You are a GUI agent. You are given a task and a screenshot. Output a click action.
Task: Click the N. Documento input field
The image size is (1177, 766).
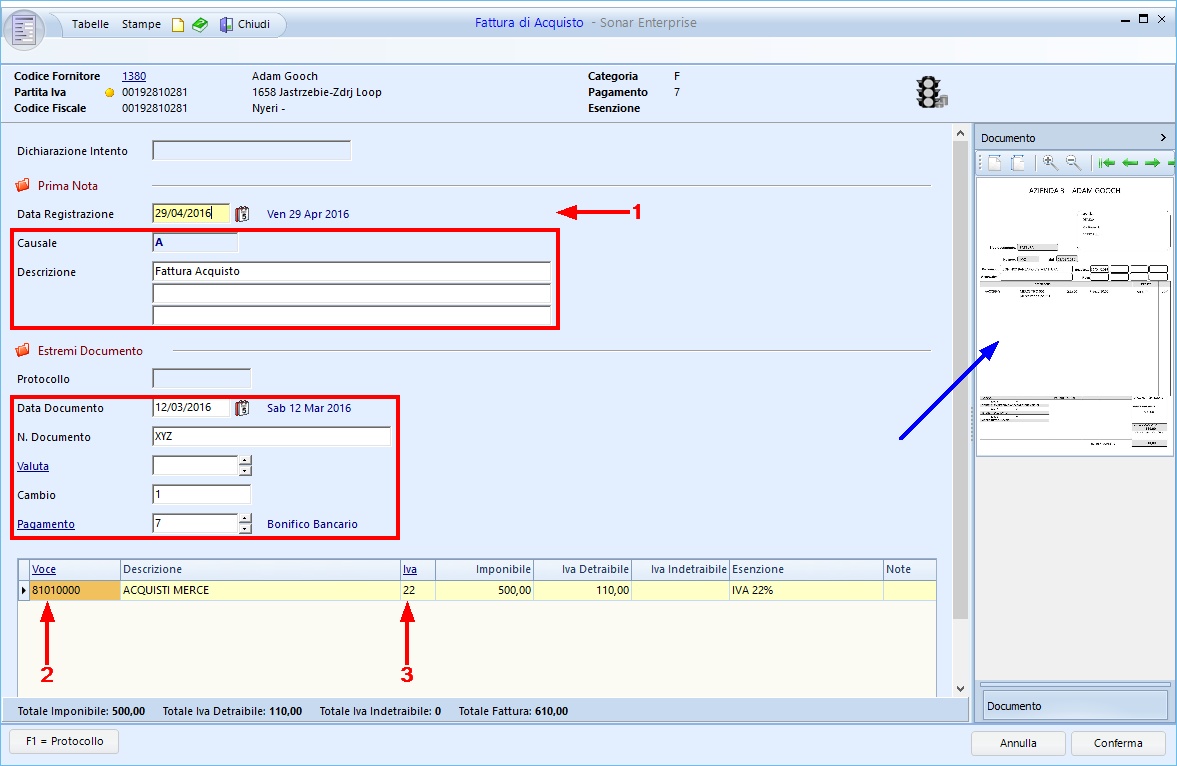coord(271,437)
